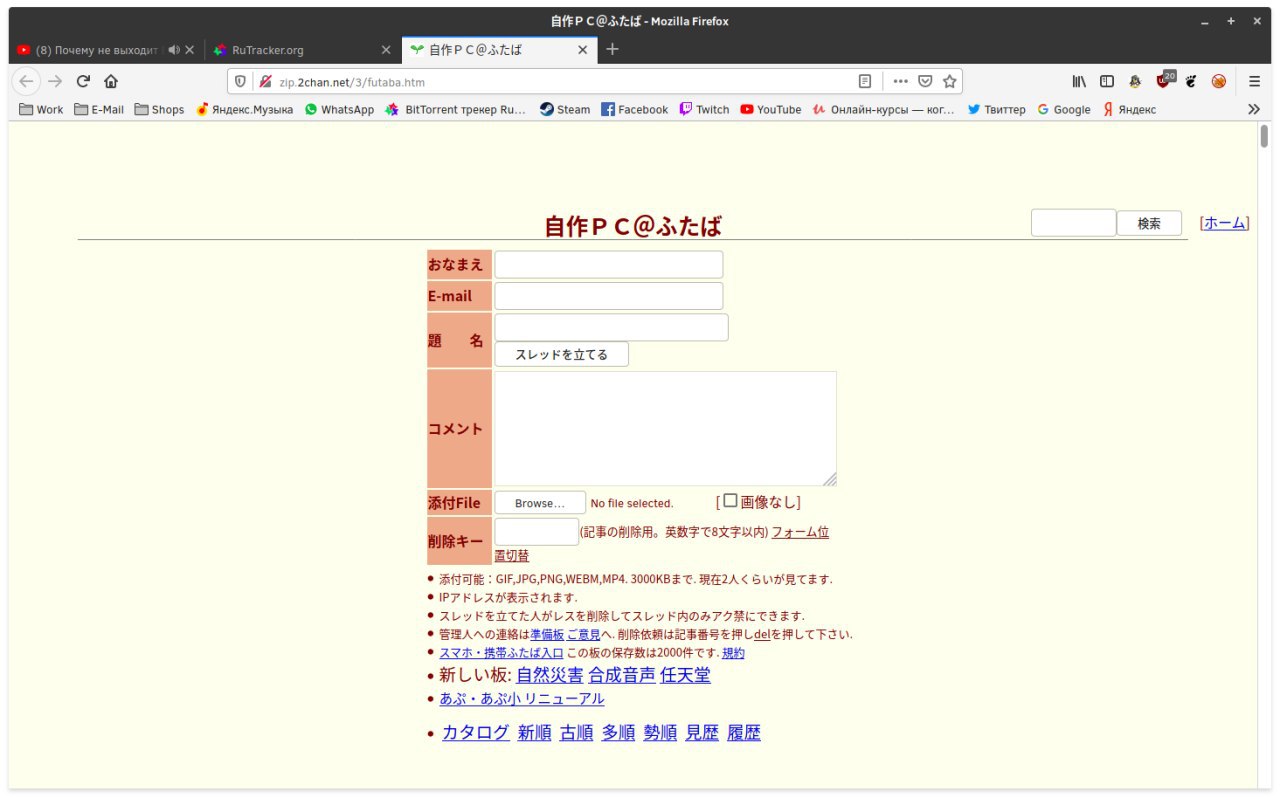
Task: Open the WhatsApp bookmark
Action: tap(339, 109)
